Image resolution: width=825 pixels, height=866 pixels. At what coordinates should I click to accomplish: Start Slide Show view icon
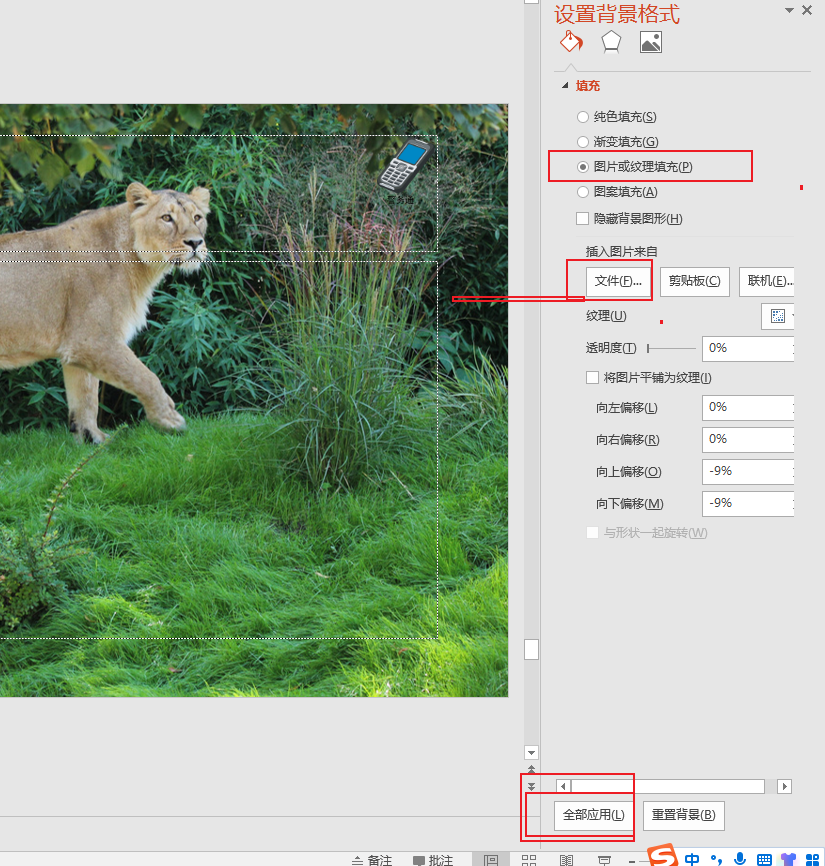605,860
